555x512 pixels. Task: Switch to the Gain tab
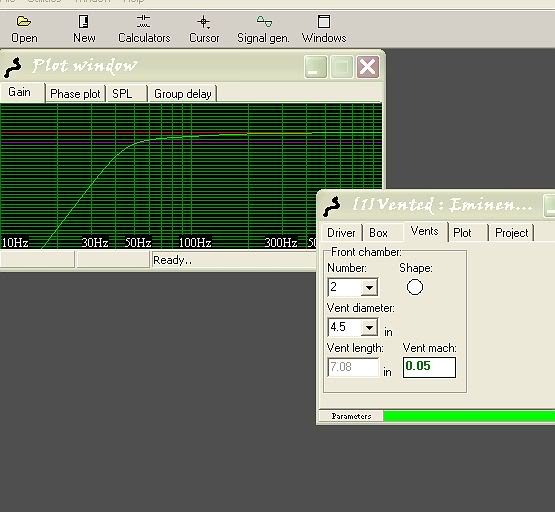[22, 92]
